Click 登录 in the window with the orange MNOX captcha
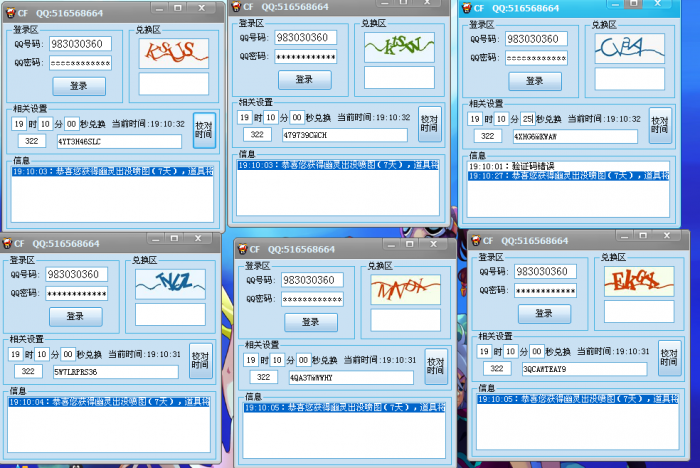 pos(311,322)
